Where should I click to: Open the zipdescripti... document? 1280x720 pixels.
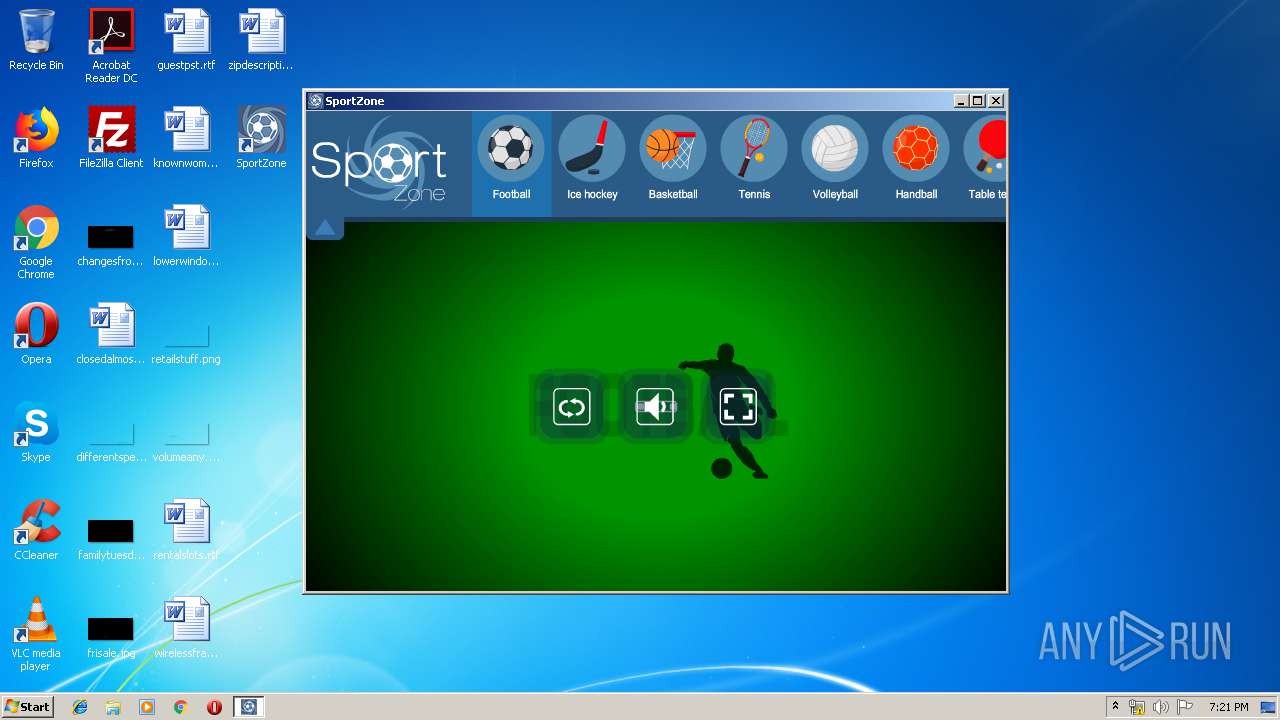(x=261, y=41)
